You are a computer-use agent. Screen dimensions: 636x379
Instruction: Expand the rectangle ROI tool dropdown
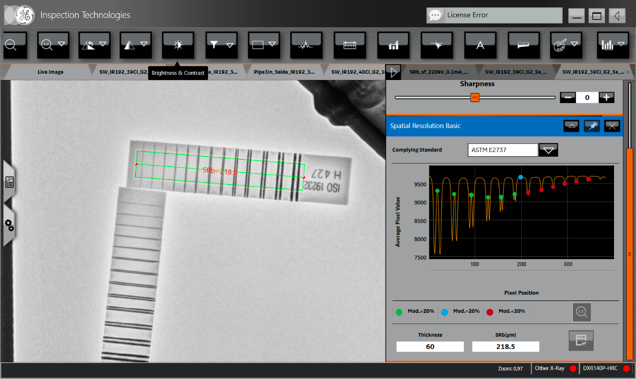(x=272, y=44)
